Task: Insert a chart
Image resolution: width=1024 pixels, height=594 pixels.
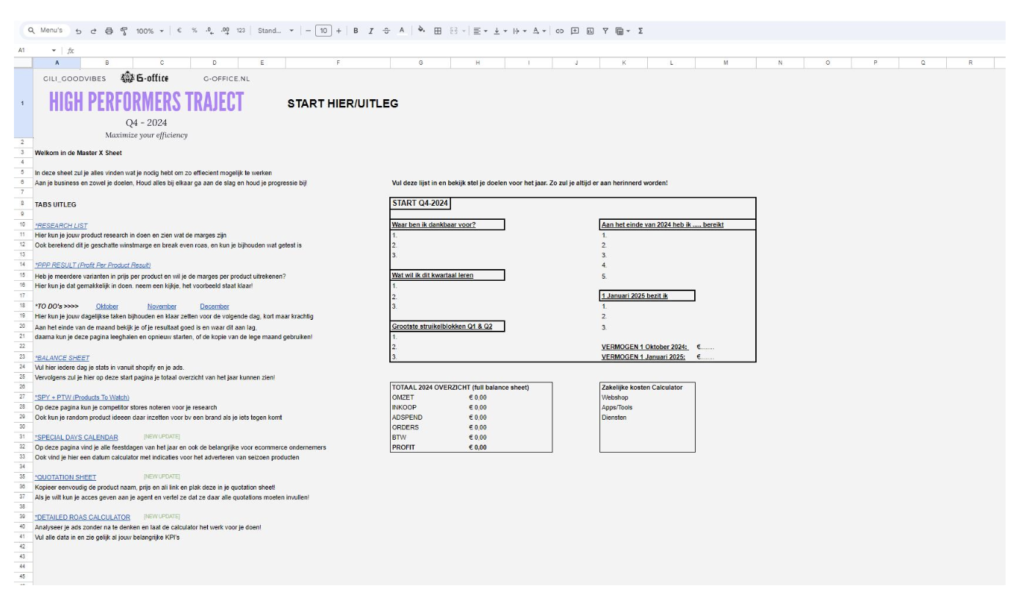Action: 590,31
